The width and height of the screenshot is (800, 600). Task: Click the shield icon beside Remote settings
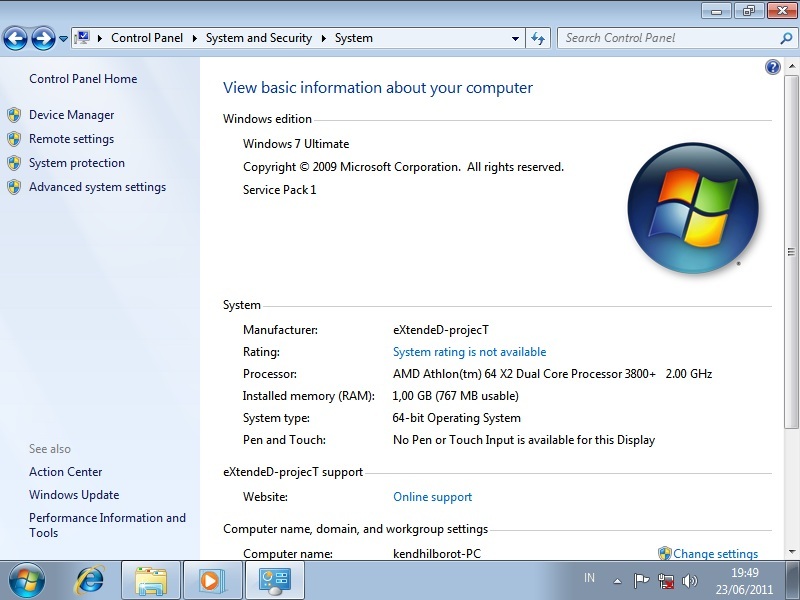tap(14, 139)
